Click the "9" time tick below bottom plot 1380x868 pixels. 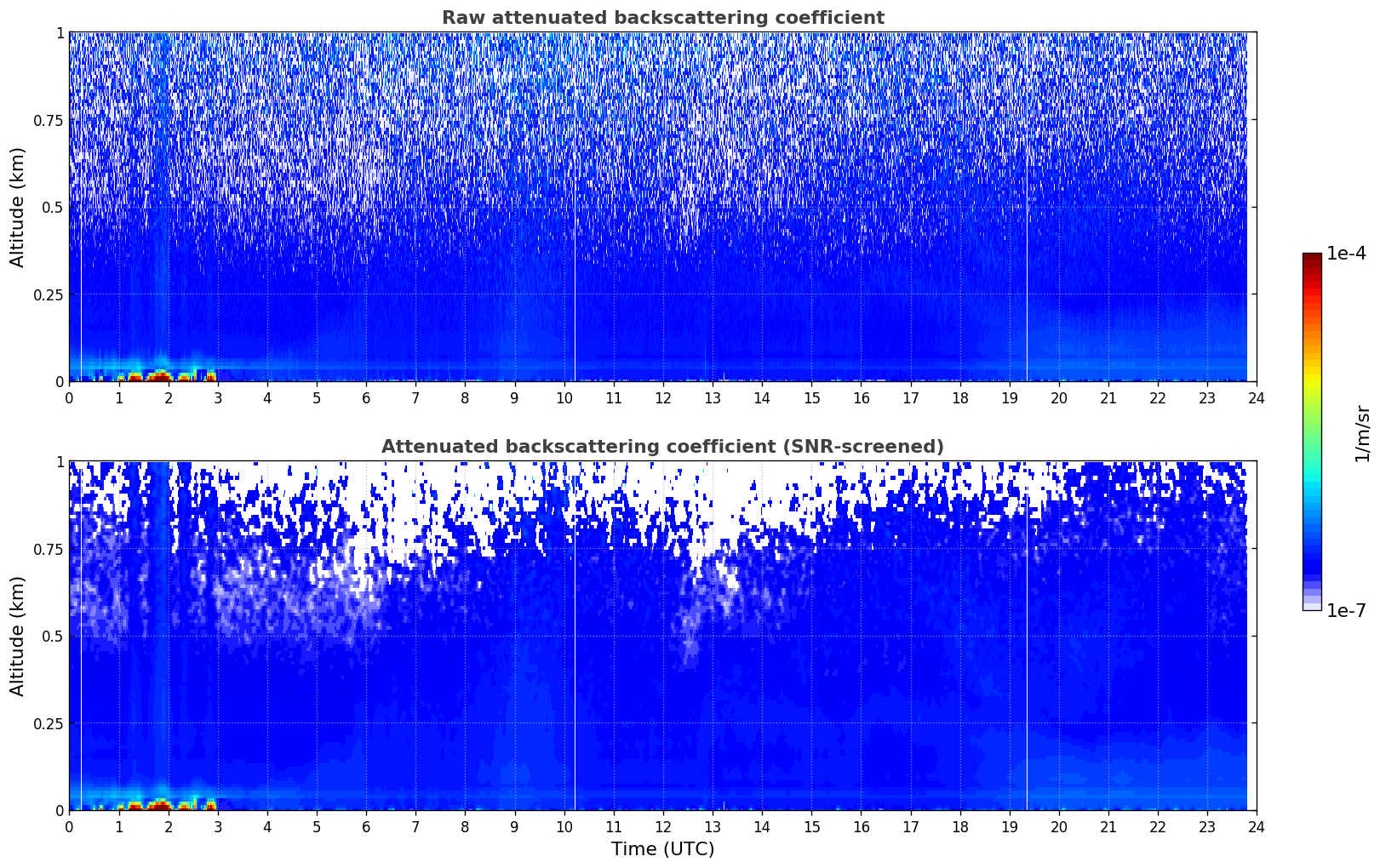[x=514, y=826]
